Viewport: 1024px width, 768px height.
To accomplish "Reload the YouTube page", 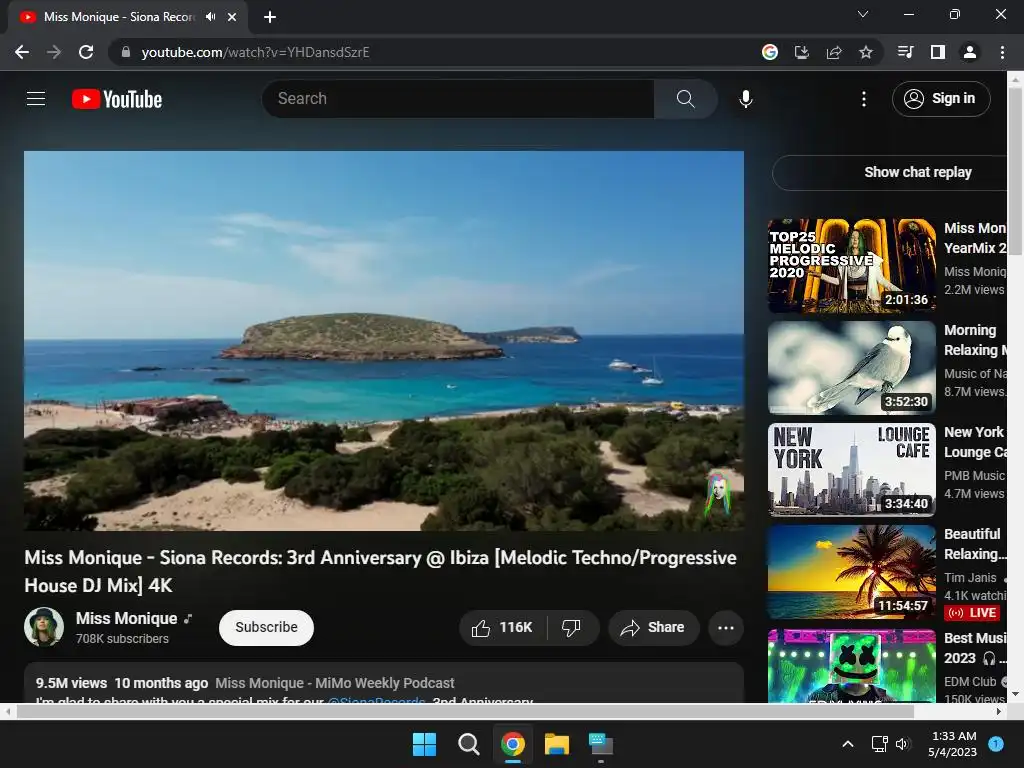I will click(x=86, y=52).
